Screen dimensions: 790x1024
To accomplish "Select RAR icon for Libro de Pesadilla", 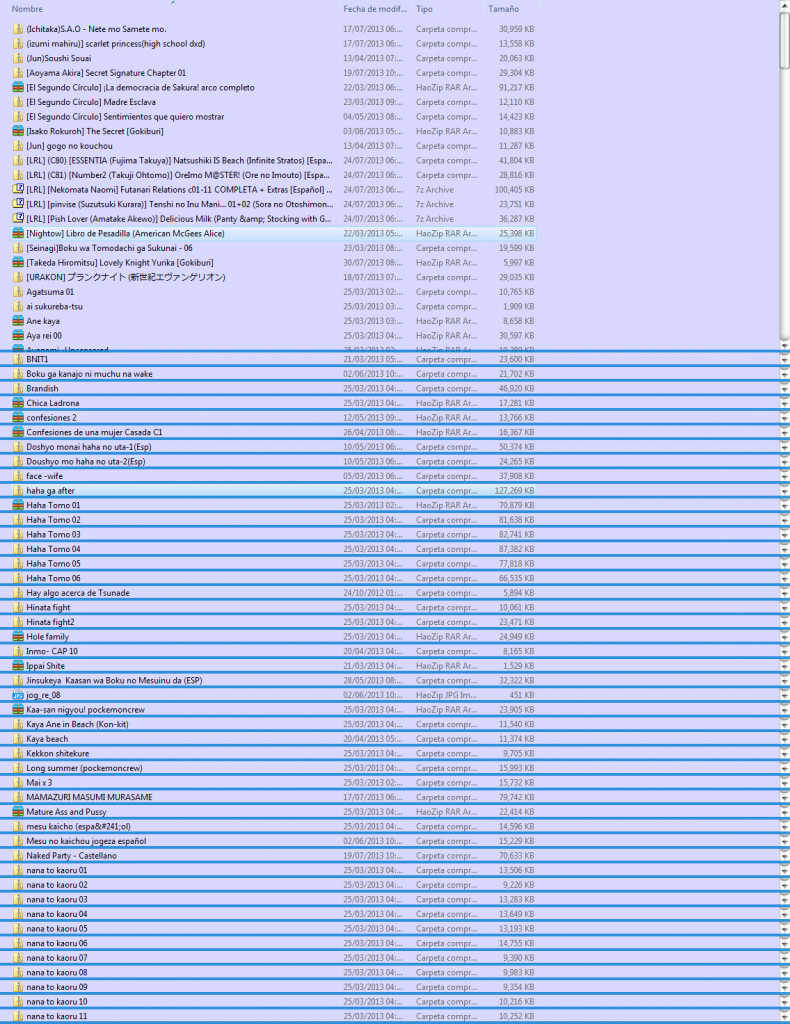I will (18, 233).
